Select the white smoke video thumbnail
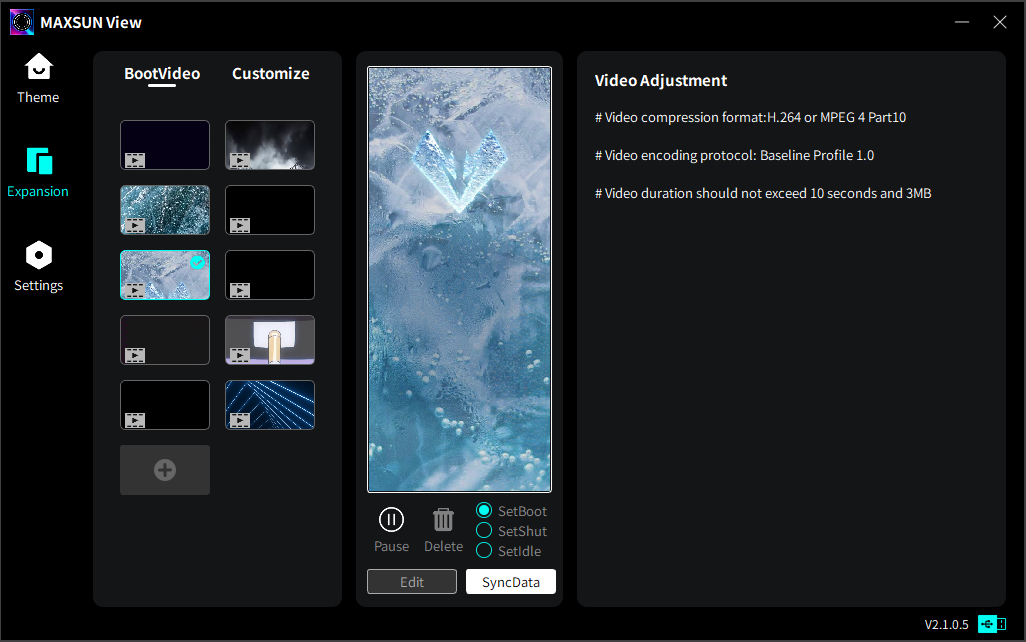The image size is (1026, 642). (270, 145)
